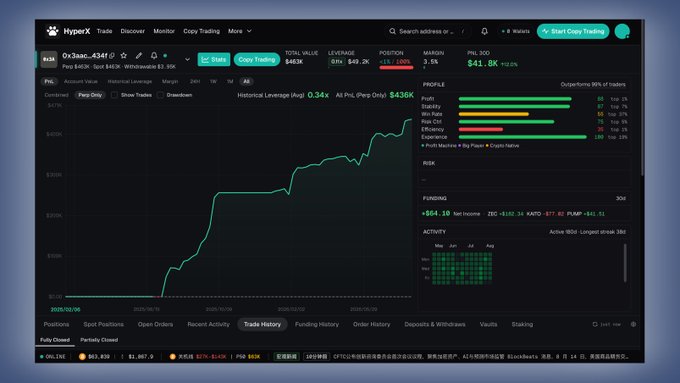Open the Spot Positions tab
This screenshot has width=680, height=383.
[x=103, y=324]
